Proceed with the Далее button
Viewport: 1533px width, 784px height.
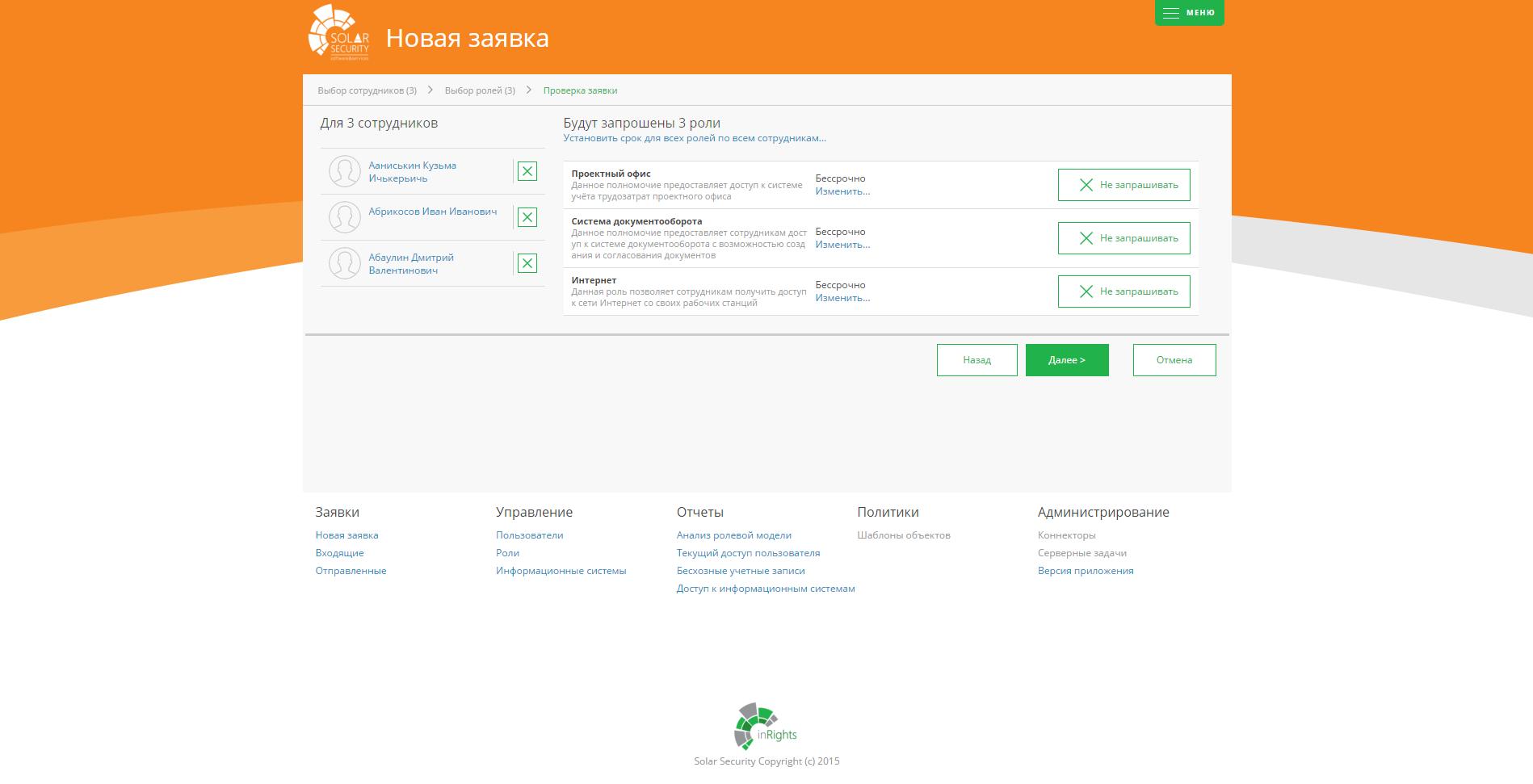1067,360
